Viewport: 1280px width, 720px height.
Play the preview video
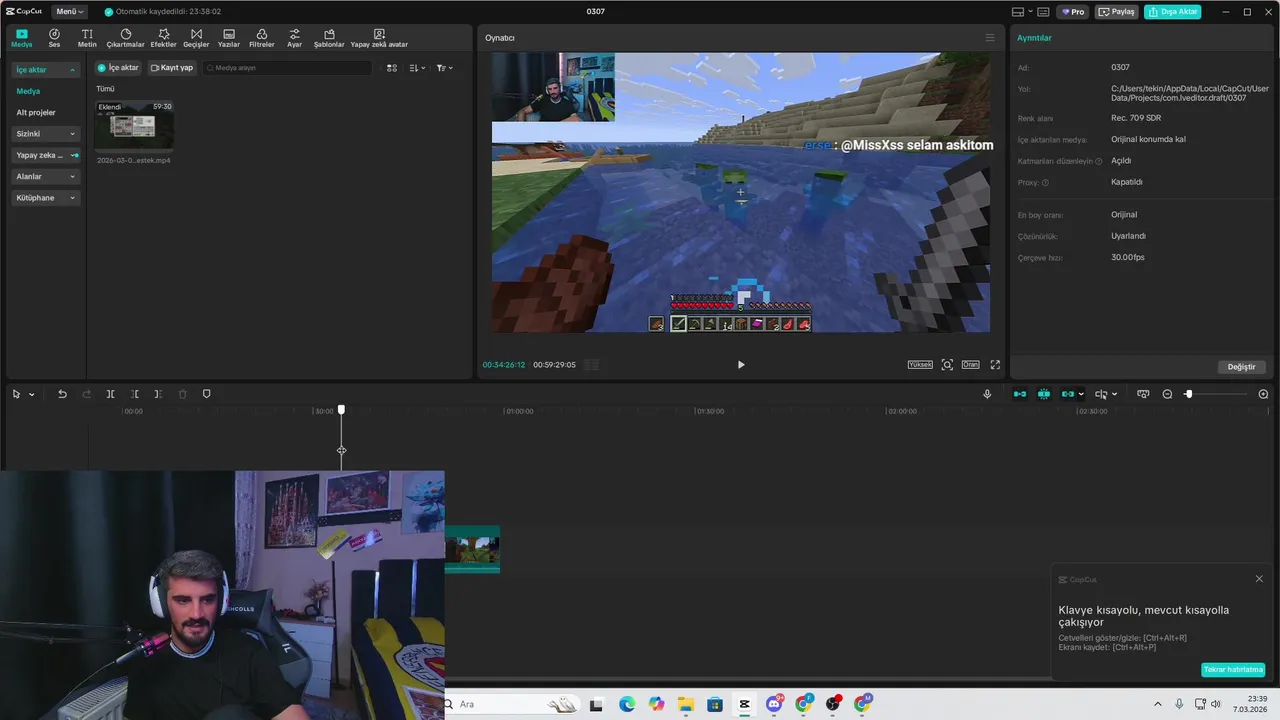(741, 365)
